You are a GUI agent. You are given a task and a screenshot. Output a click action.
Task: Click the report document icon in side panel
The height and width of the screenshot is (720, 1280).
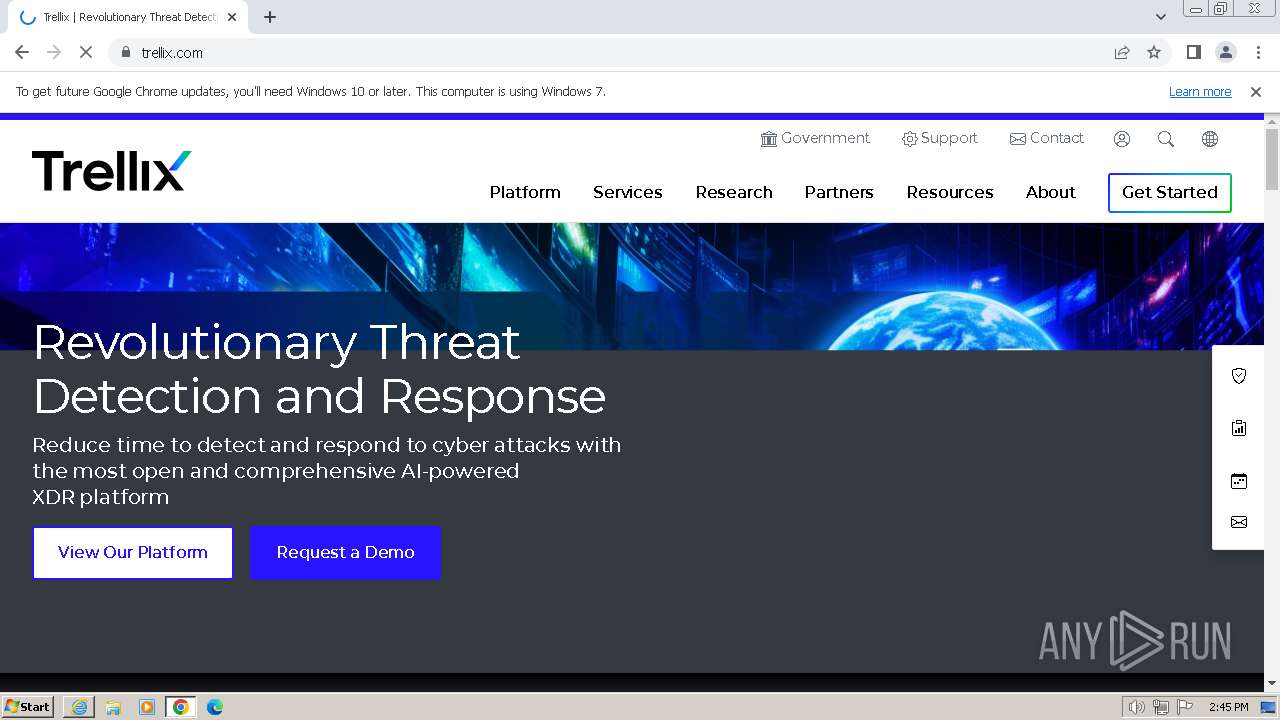pyautogui.click(x=1239, y=428)
